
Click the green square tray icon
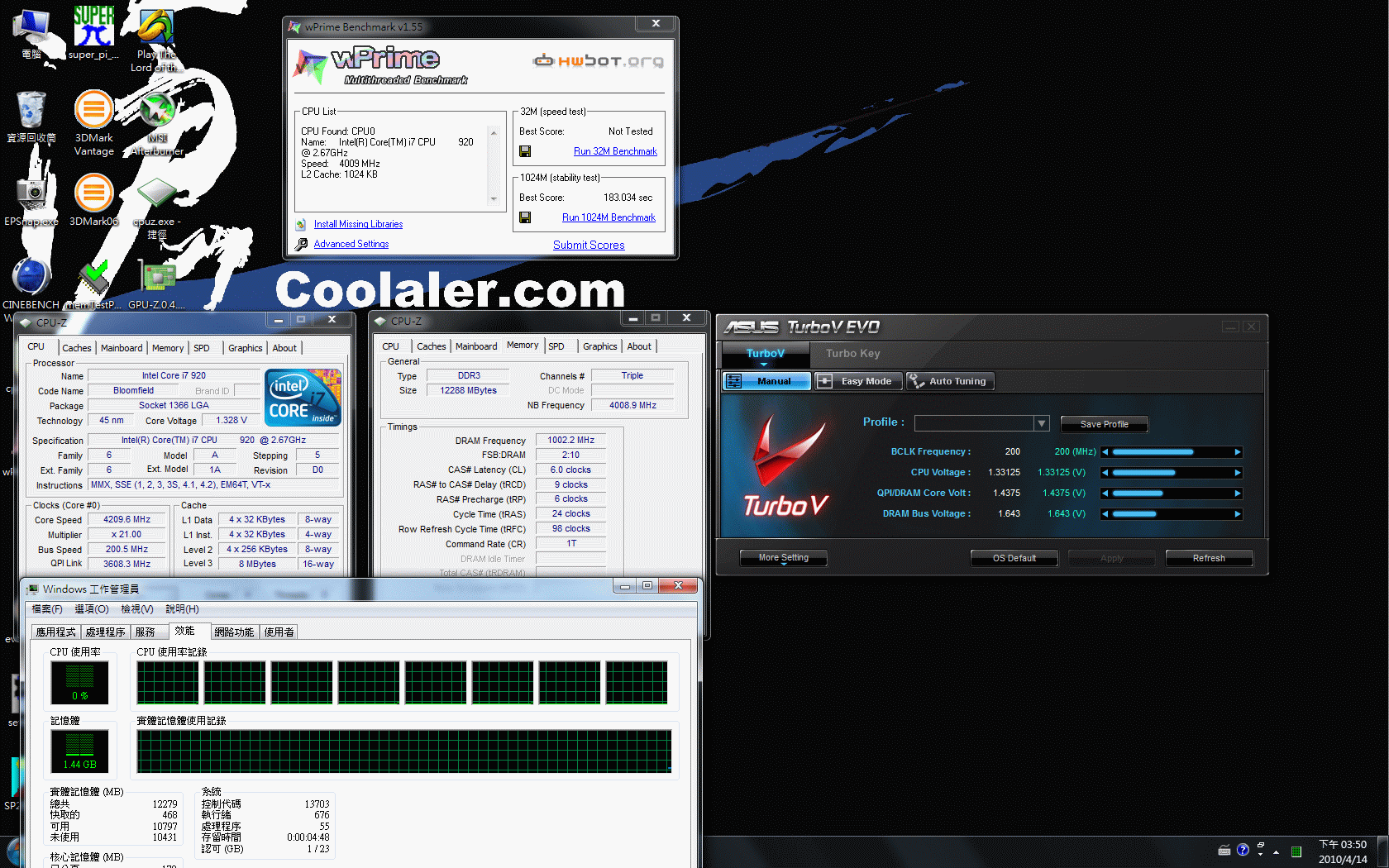click(1296, 851)
